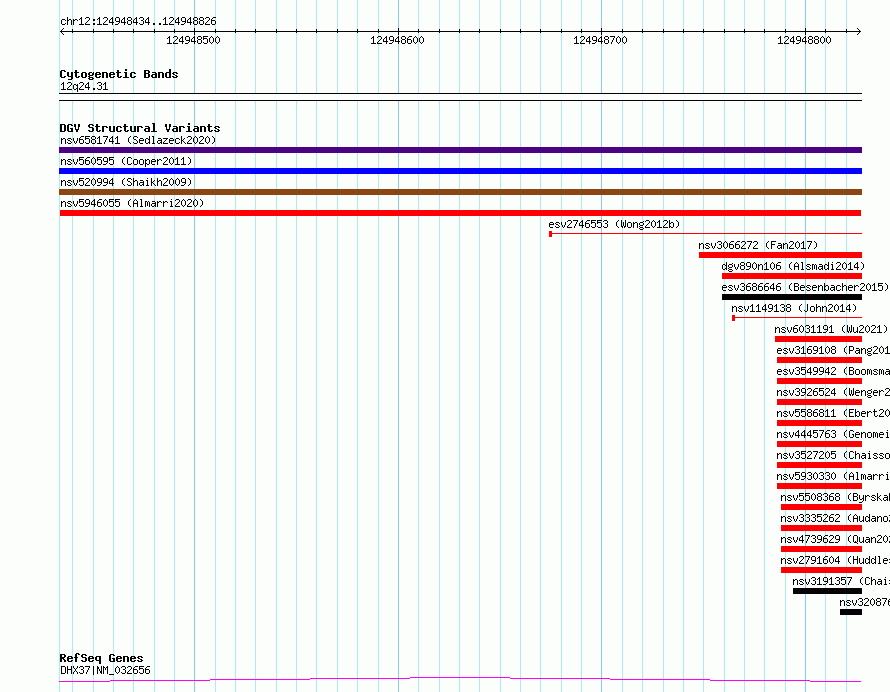Click the thin red esv2746553 variant line
890x692 pixels.
pos(706,233)
